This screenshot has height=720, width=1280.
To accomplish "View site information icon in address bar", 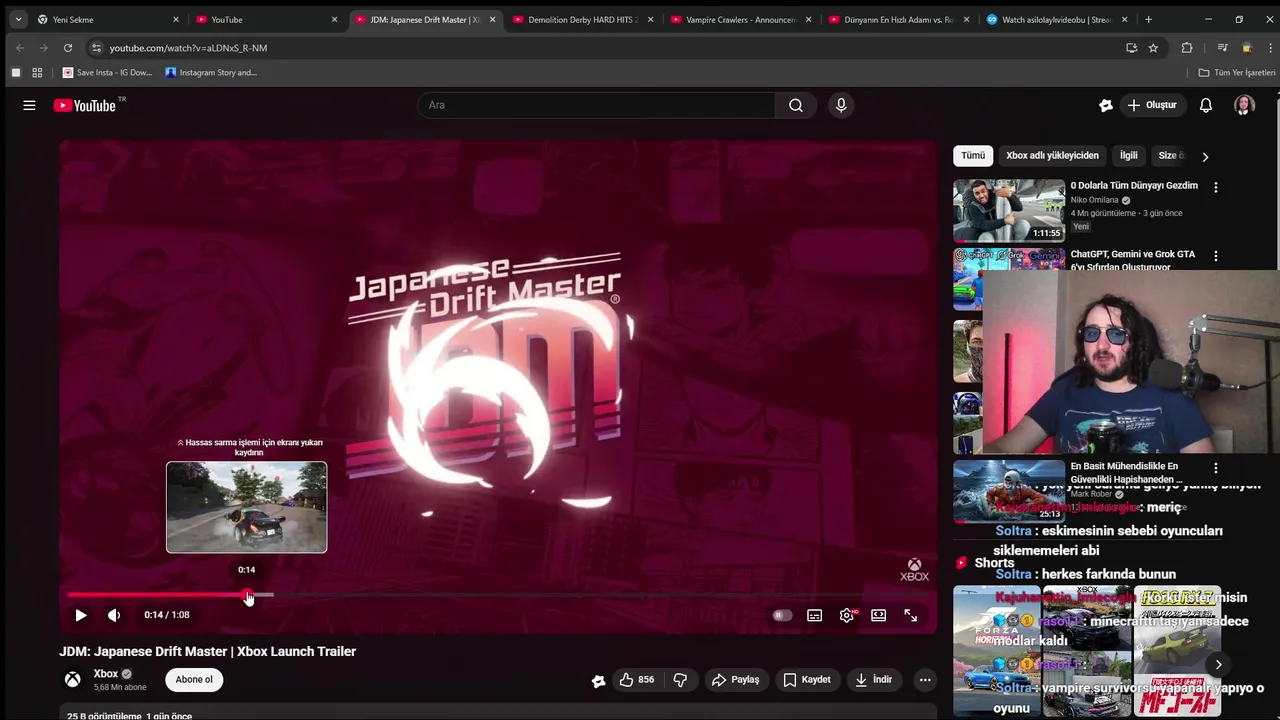I will (x=96, y=47).
